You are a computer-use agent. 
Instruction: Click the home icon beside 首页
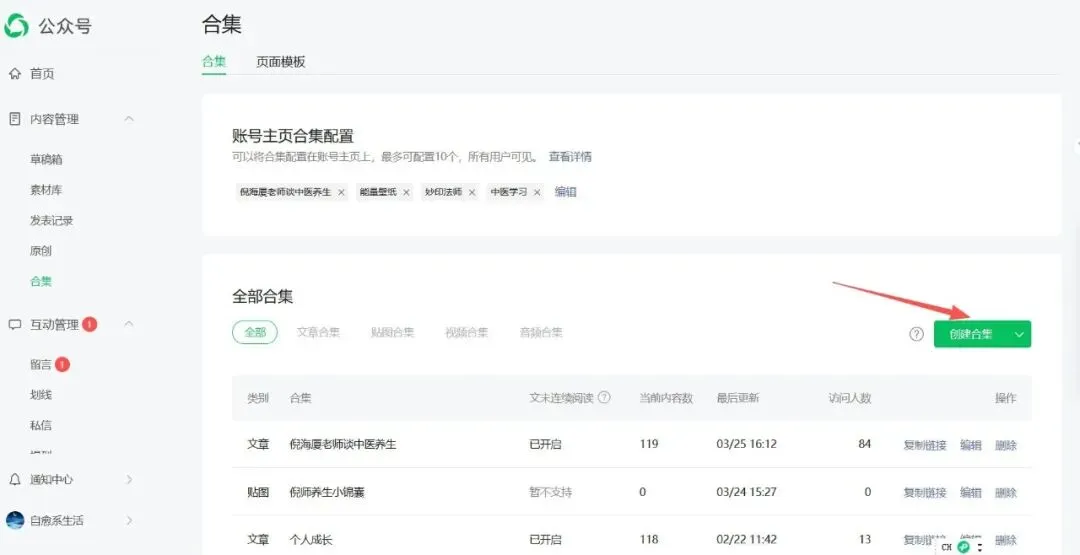[x=14, y=74]
